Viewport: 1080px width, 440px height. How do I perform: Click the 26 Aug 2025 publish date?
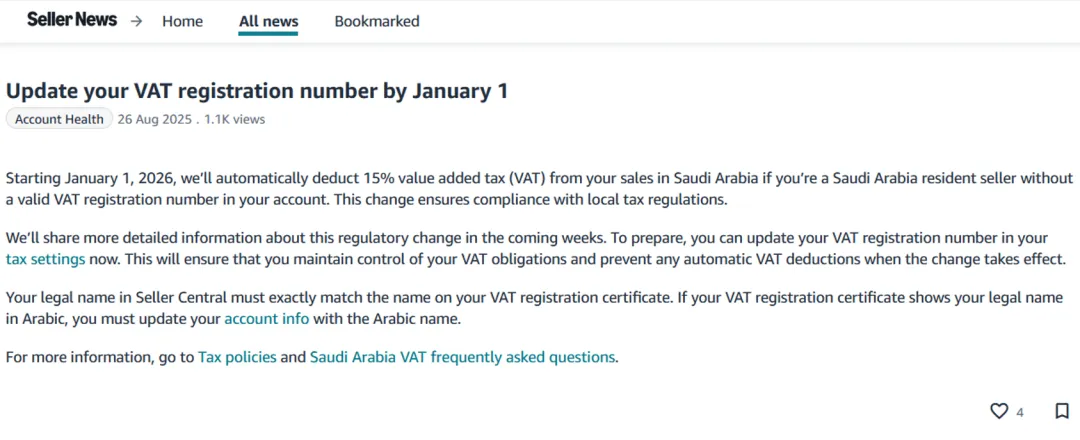(x=154, y=119)
